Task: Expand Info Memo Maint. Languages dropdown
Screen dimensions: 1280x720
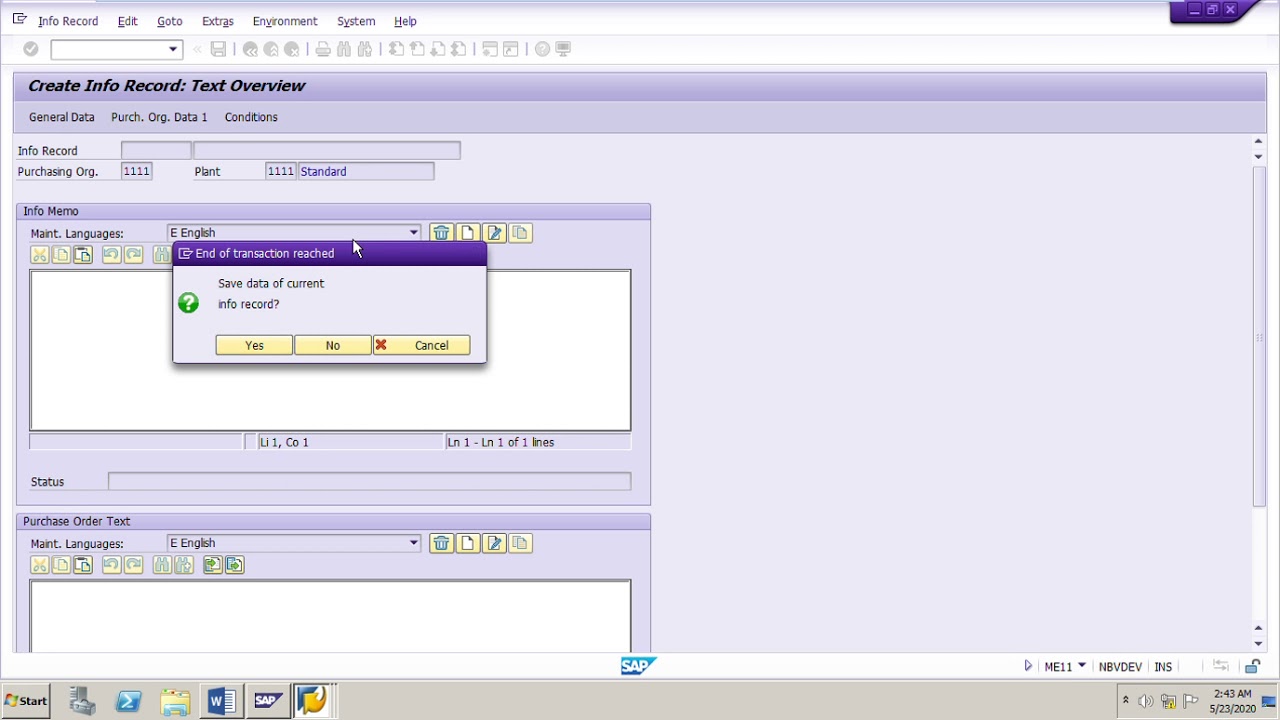Action: coord(413,233)
